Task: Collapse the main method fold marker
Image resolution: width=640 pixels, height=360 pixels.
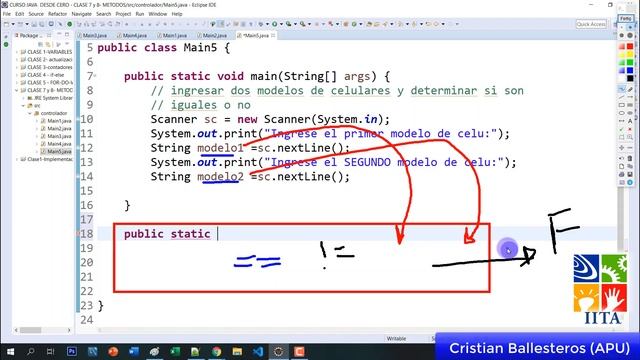Action: (95, 76)
